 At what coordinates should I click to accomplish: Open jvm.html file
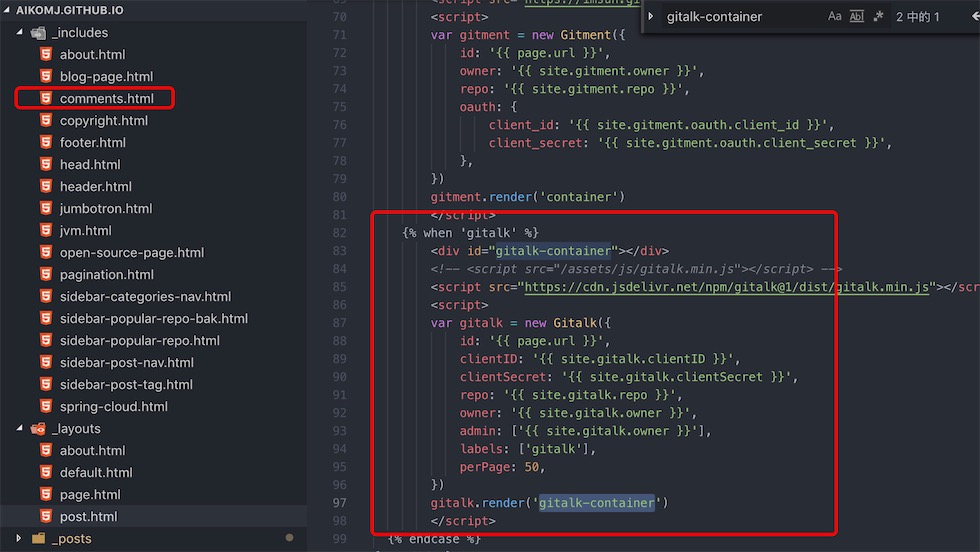click(x=86, y=231)
